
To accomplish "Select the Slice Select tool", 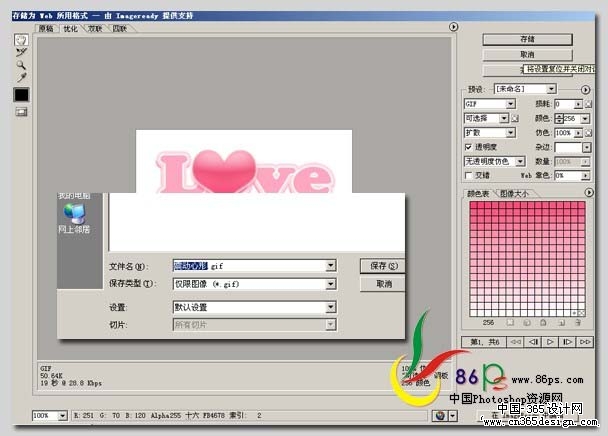I will (x=21, y=52).
